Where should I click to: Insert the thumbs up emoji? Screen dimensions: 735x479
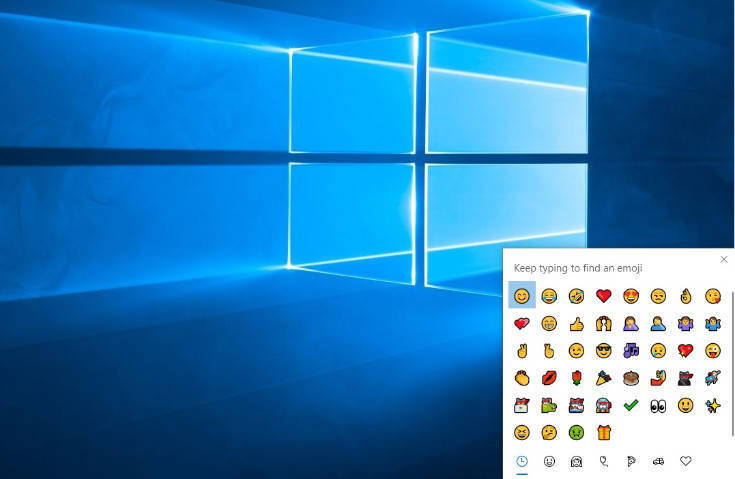tap(576, 323)
